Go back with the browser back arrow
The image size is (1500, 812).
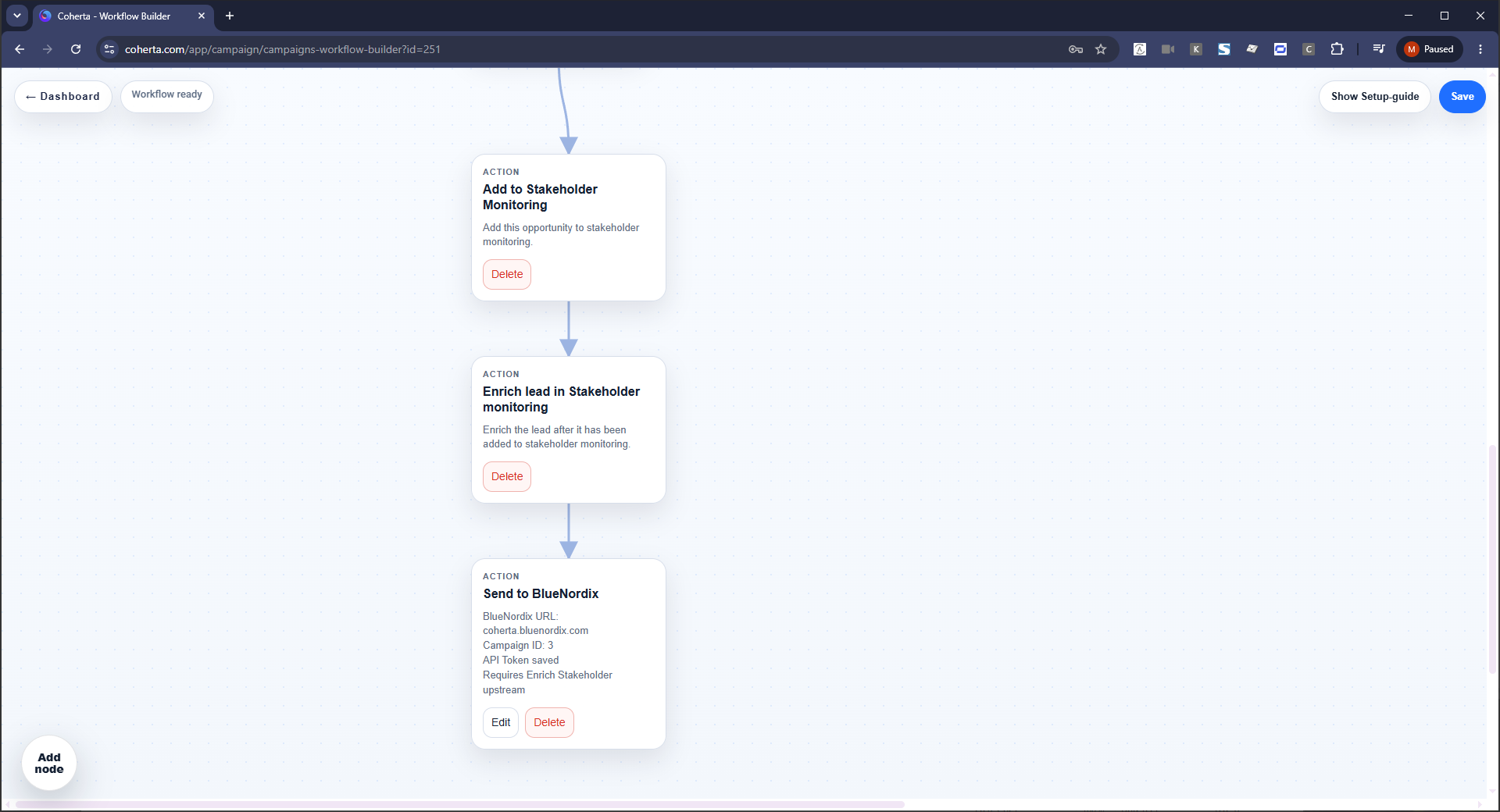click(x=20, y=49)
